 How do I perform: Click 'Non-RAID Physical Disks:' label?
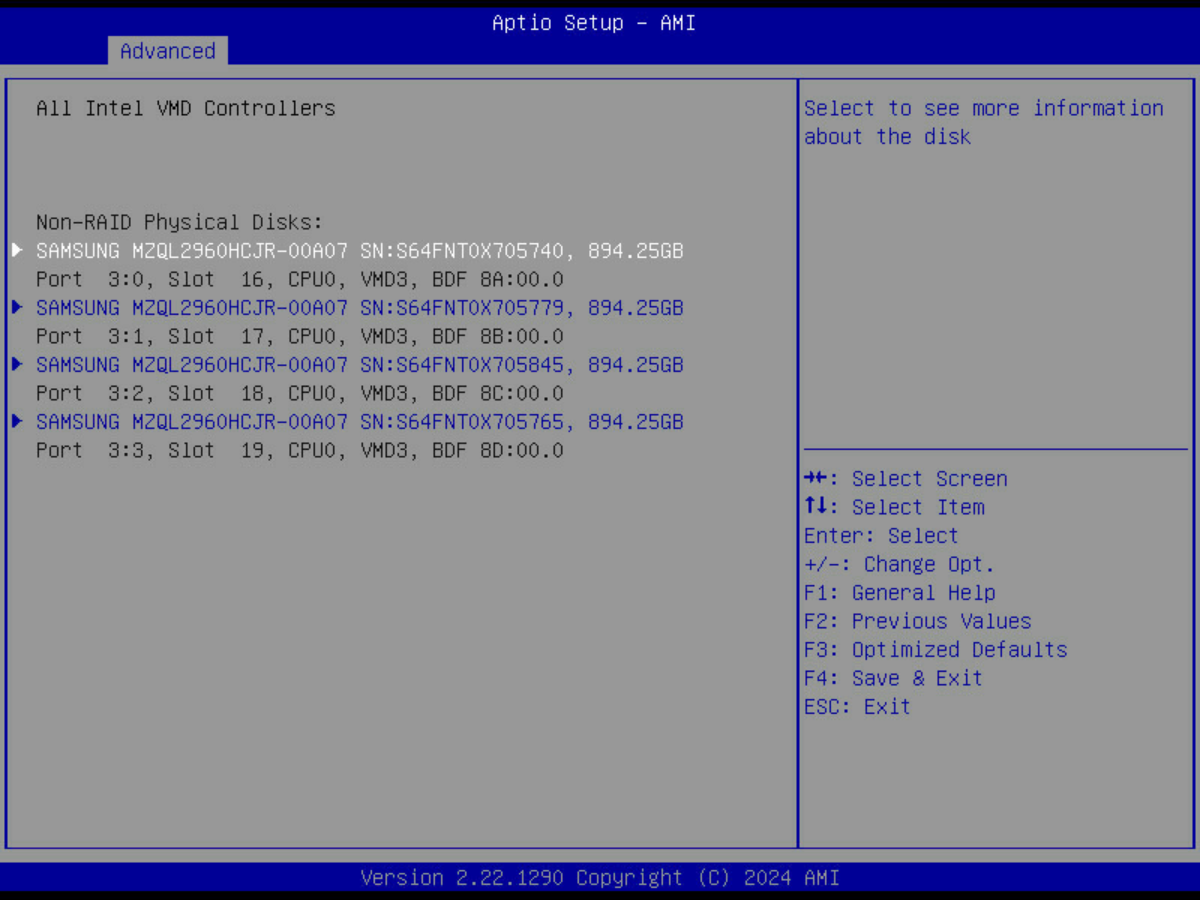[180, 222]
